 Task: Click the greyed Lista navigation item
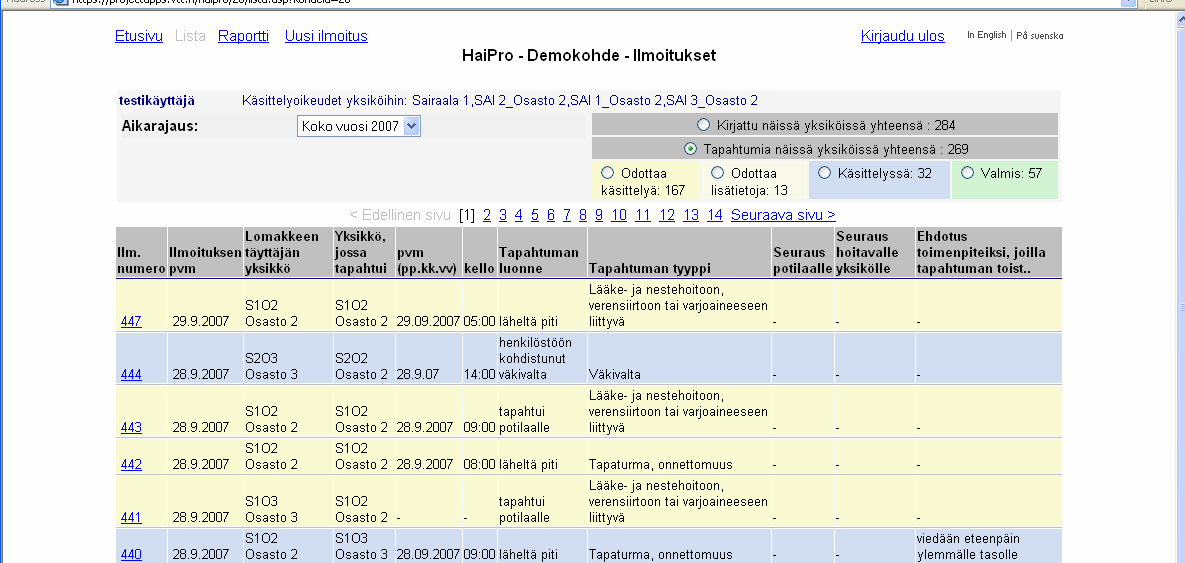coord(190,36)
